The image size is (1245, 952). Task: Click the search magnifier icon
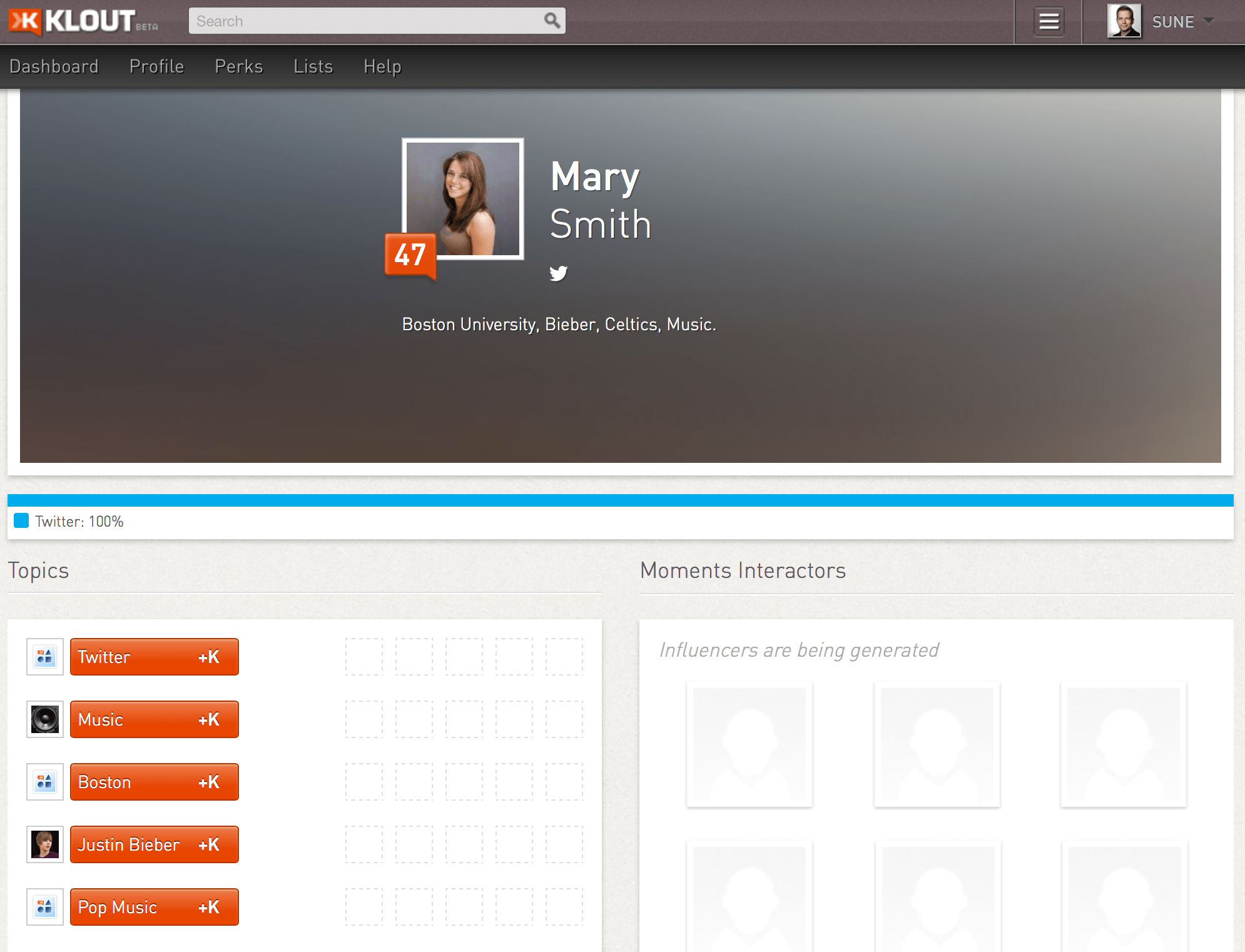[551, 21]
